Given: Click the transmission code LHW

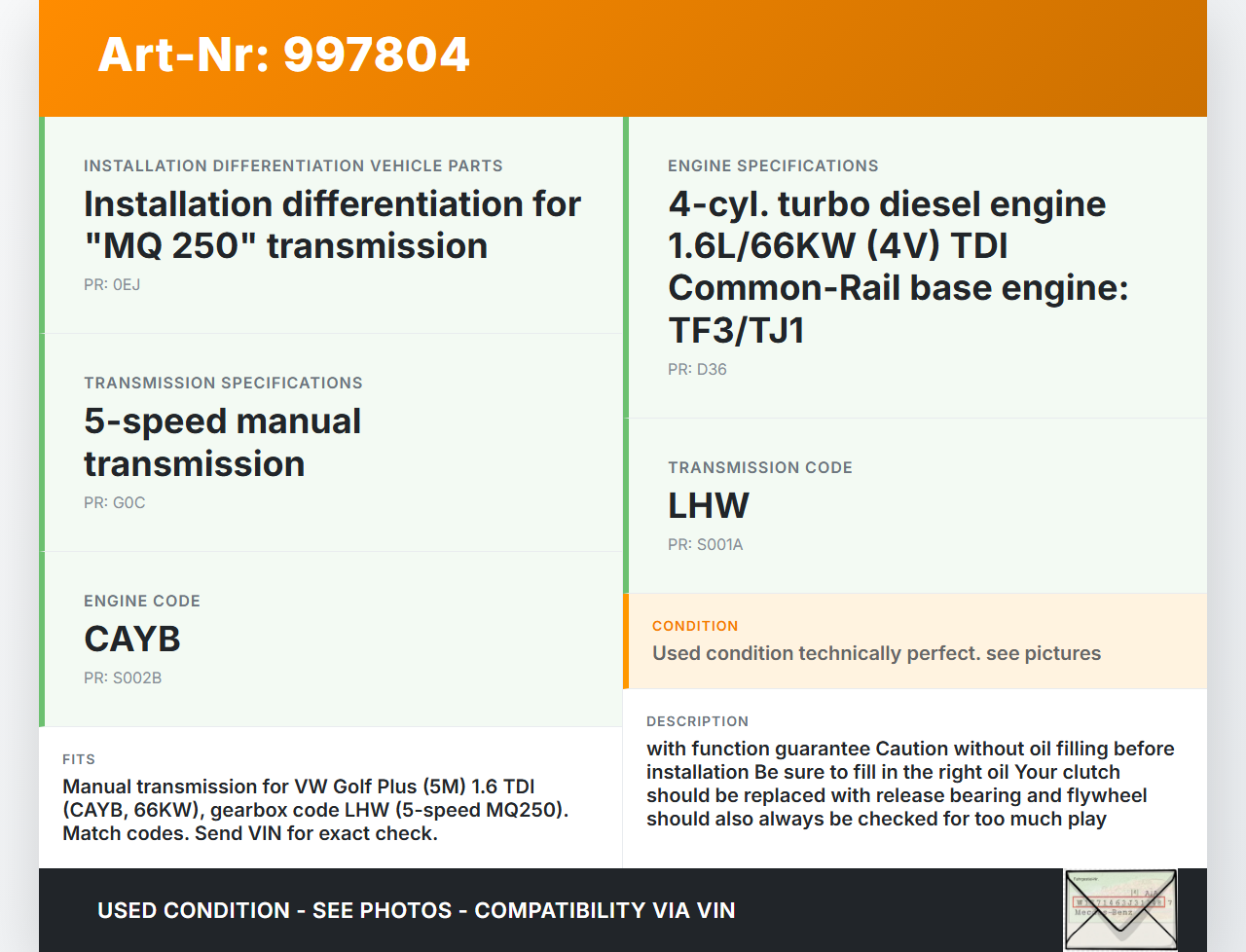Looking at the screenshot, I should 709,506.
